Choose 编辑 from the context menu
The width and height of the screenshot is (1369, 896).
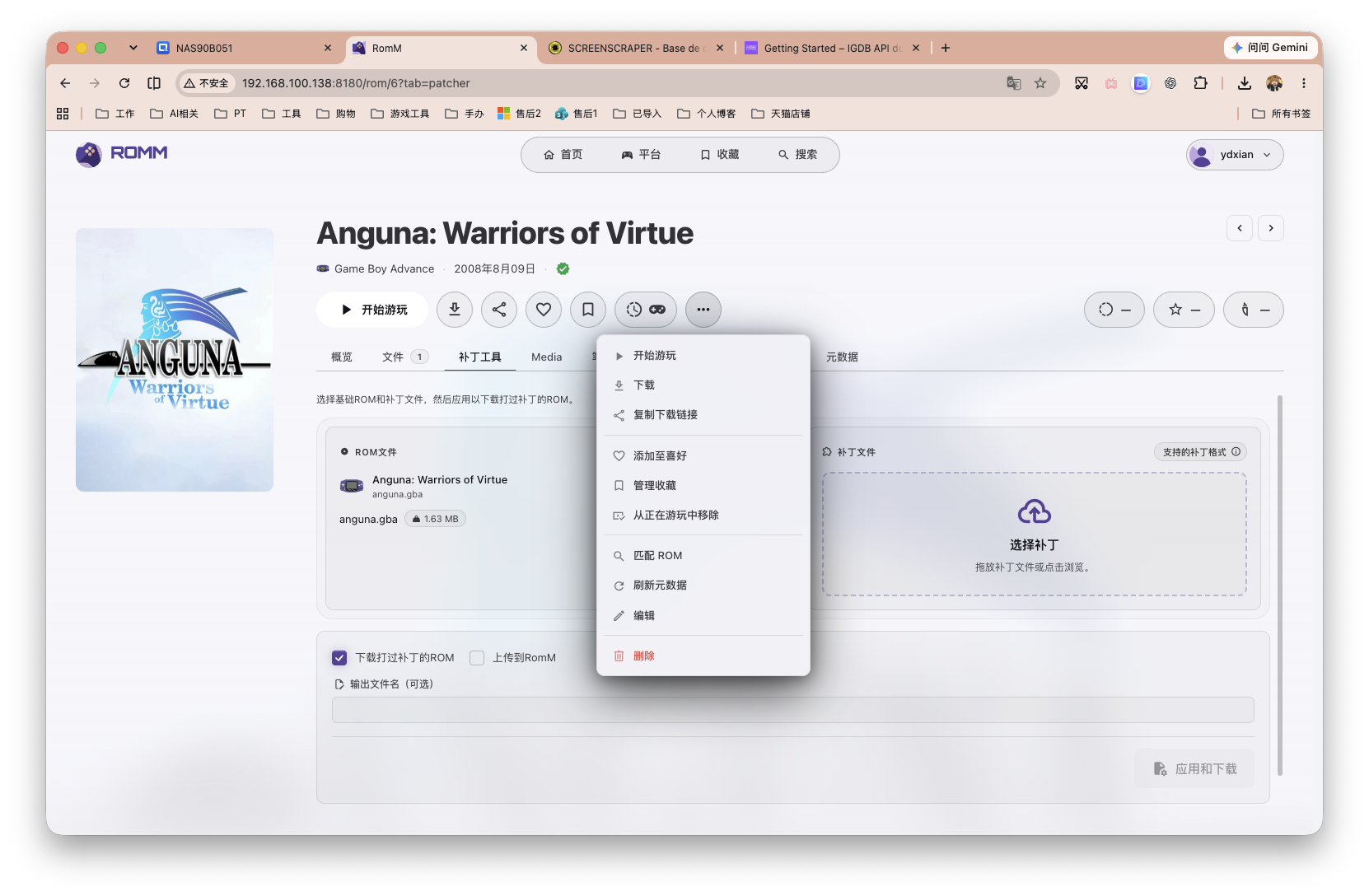click(x=703, y=615)
